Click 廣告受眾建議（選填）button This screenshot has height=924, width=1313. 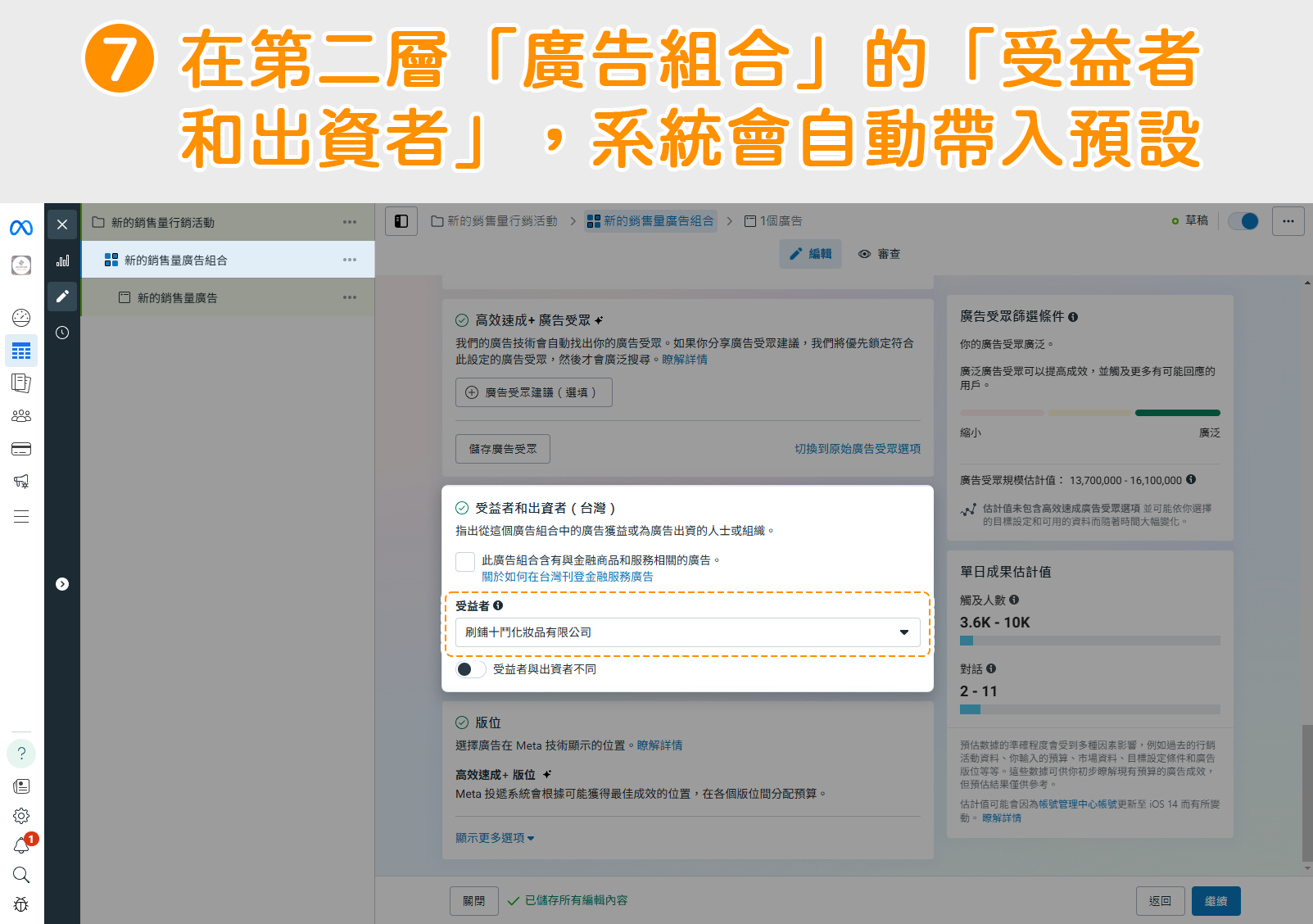(x=534, y=392)
